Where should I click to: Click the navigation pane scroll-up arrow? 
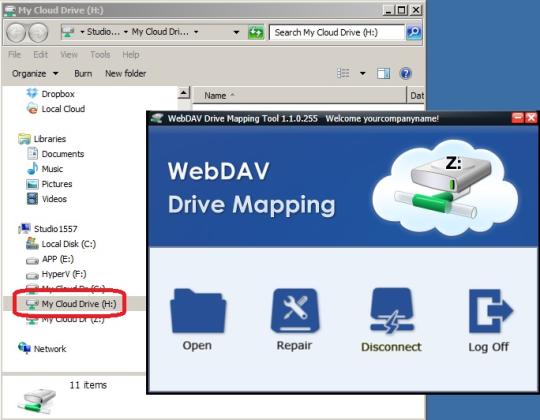pos(184,93)
